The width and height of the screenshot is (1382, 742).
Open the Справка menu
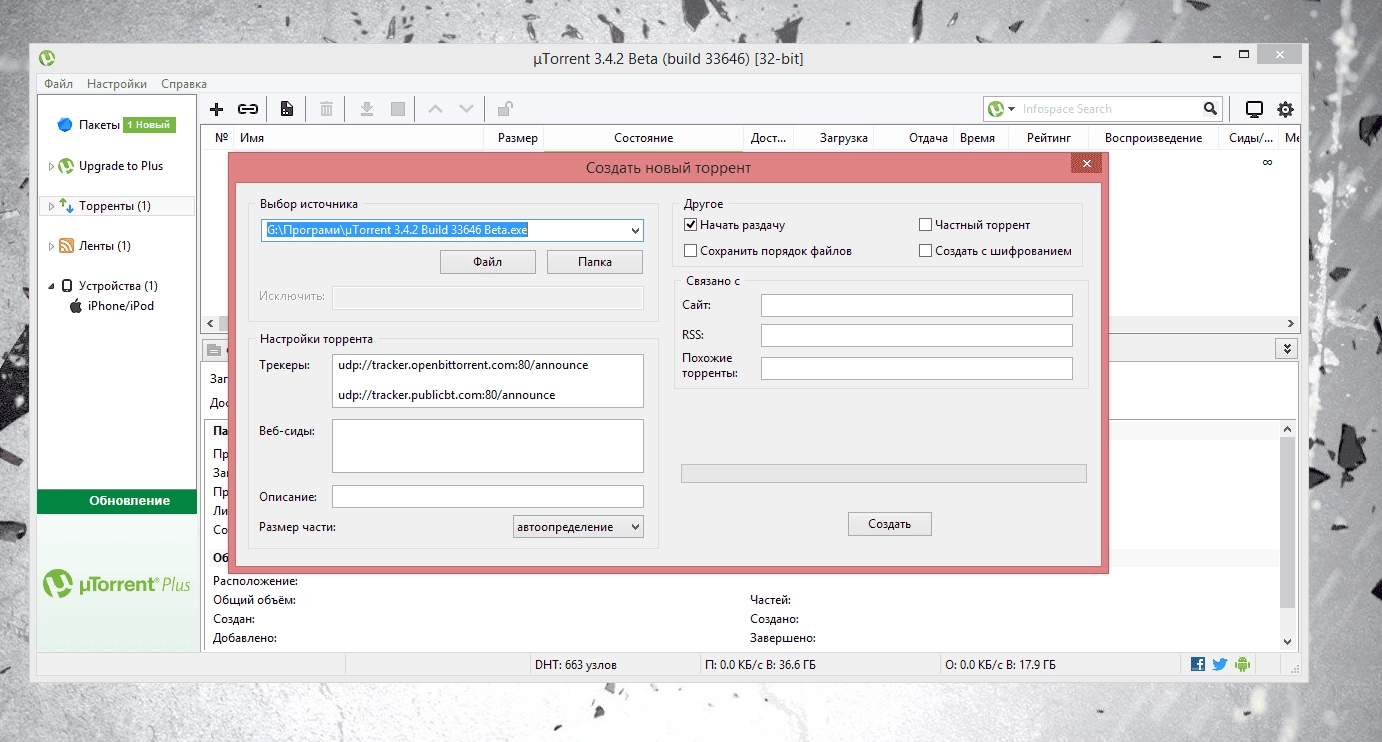coord(183,83)
